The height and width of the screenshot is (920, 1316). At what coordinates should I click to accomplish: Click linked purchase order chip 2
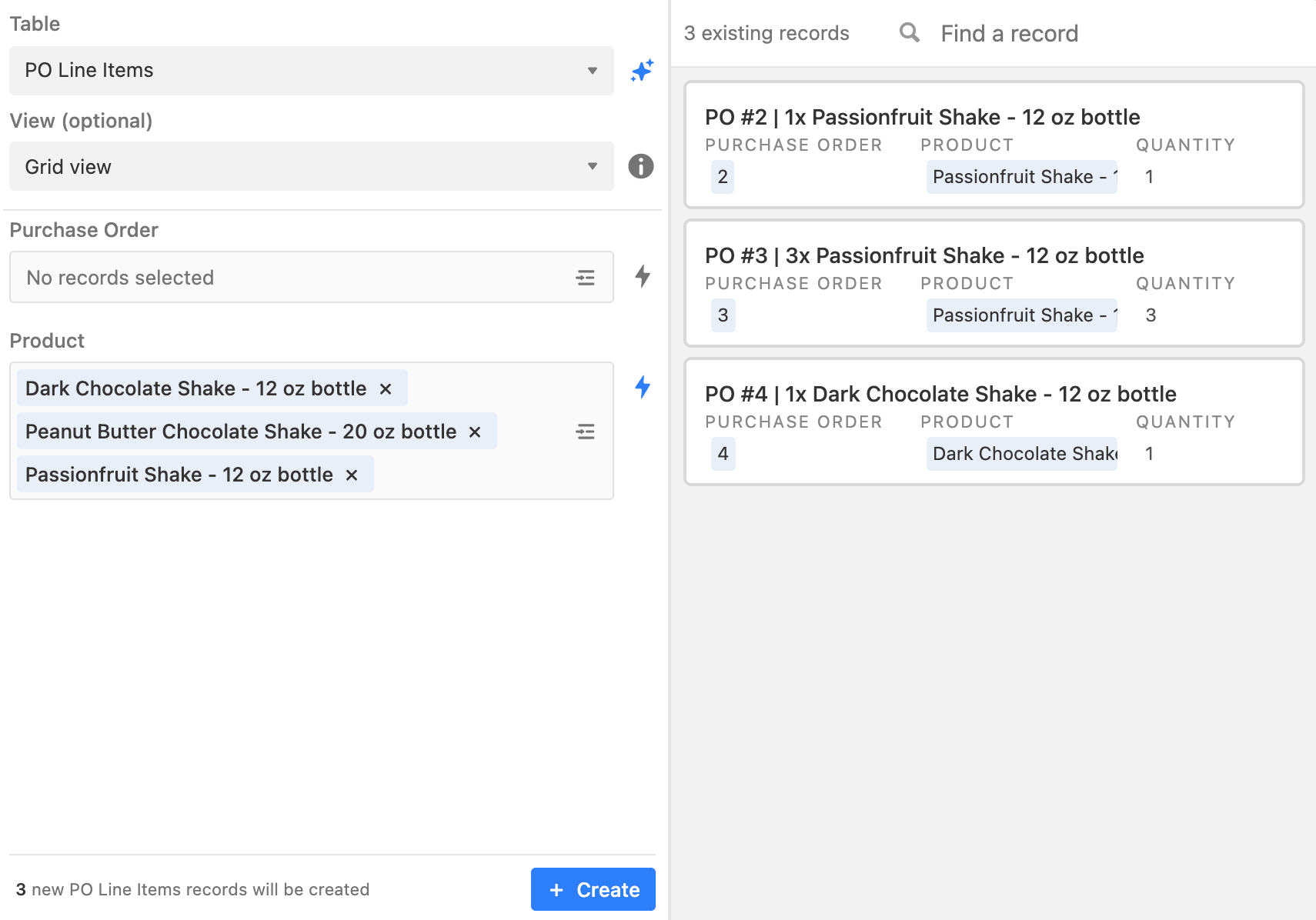click(x=723, y=177)
